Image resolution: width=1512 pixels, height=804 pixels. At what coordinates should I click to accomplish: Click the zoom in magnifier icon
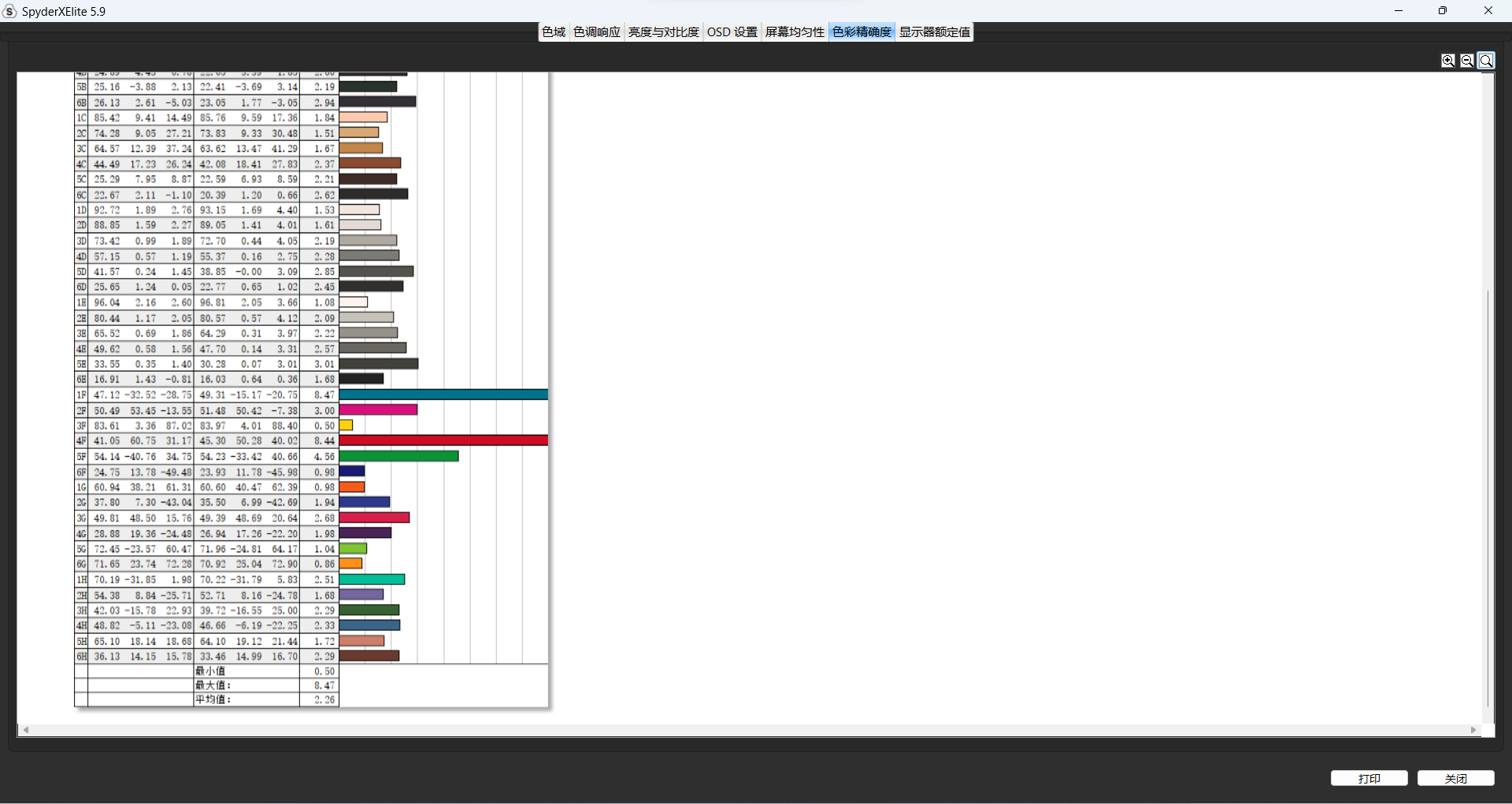coord(1447,61)
